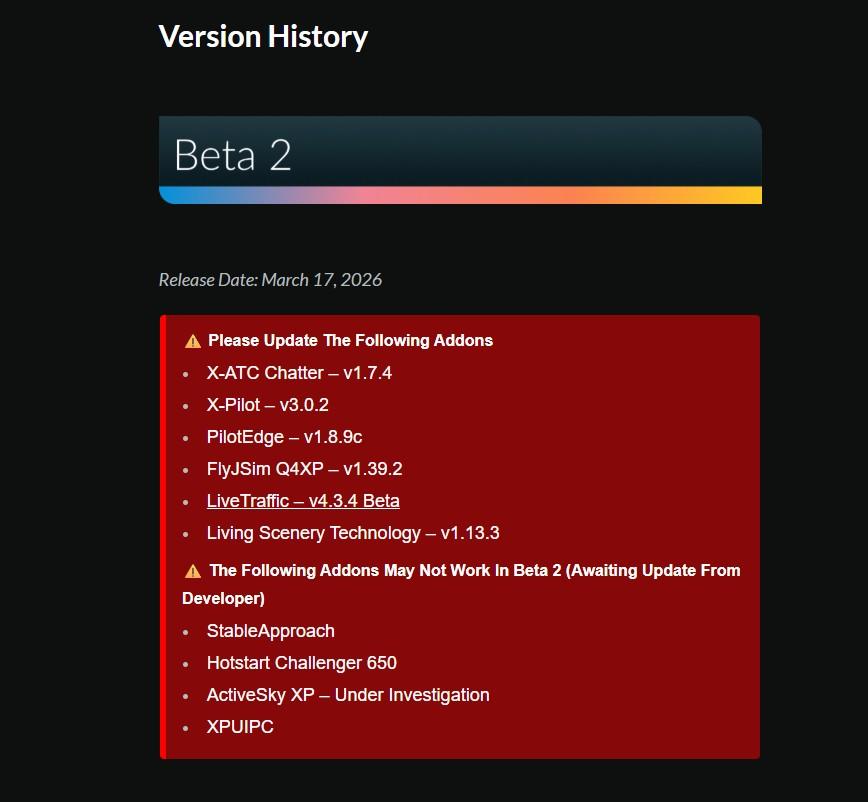Select the X-ATC Chatter v1.7.4 entry

click(x=299, y=373)
